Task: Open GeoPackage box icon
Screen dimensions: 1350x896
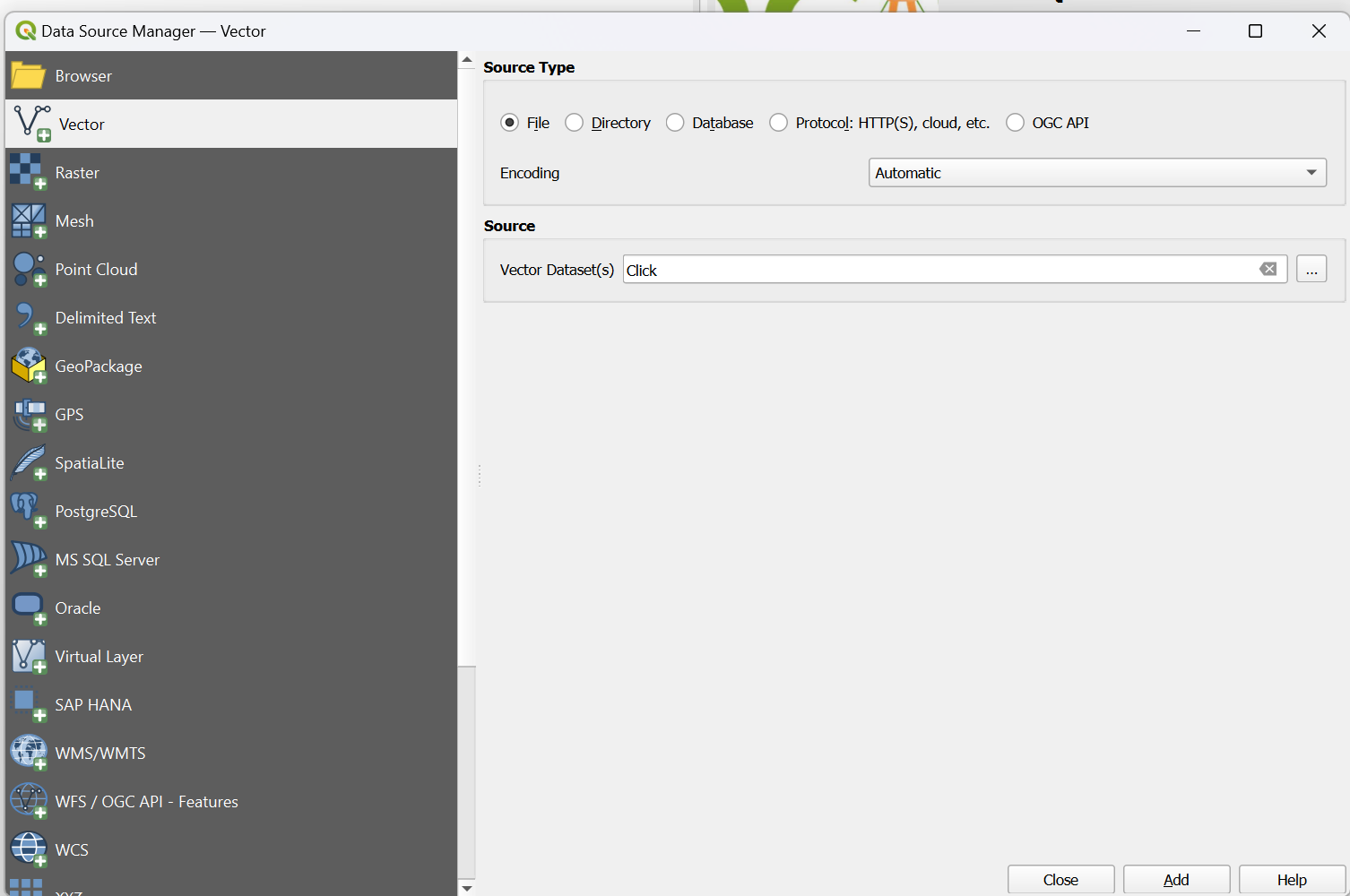Action: click(28, 366)
